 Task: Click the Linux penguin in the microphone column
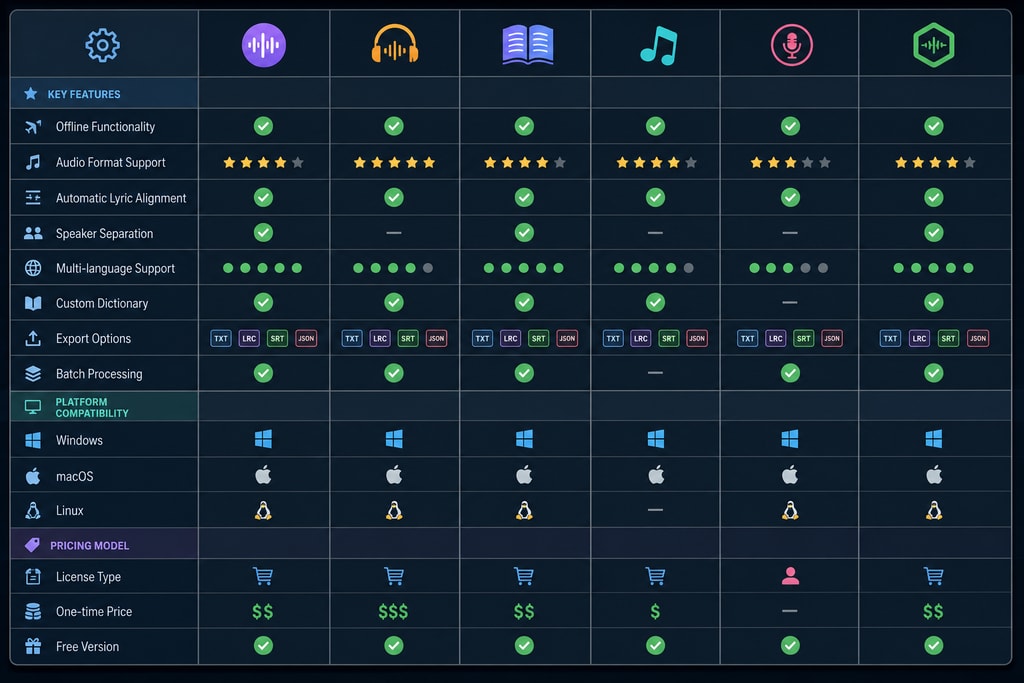pos(790,510)
